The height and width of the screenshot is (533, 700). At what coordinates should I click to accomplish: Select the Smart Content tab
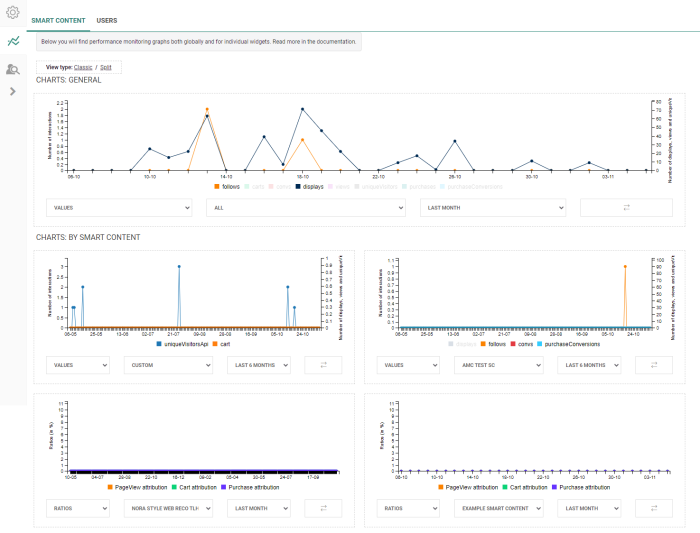(x=58, y=20)
